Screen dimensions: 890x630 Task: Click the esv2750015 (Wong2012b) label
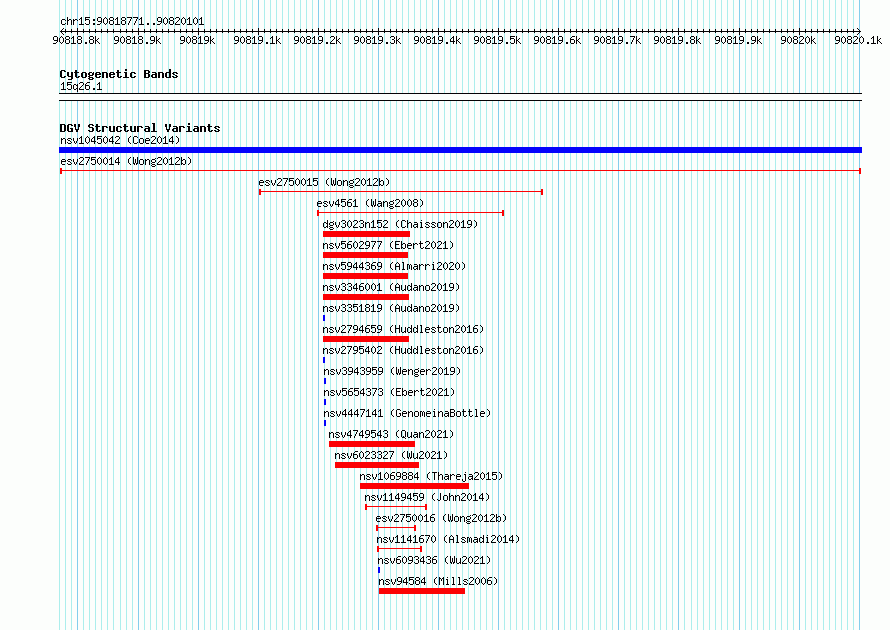[x=324, y=182]
